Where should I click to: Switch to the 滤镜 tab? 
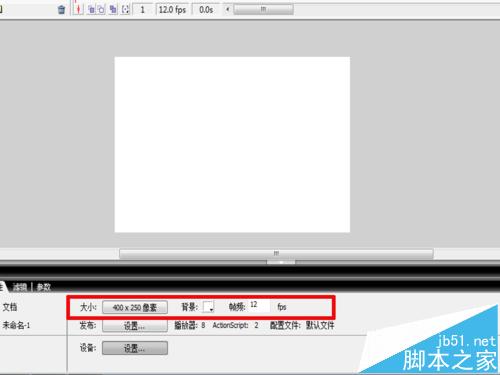coord(19,287)
